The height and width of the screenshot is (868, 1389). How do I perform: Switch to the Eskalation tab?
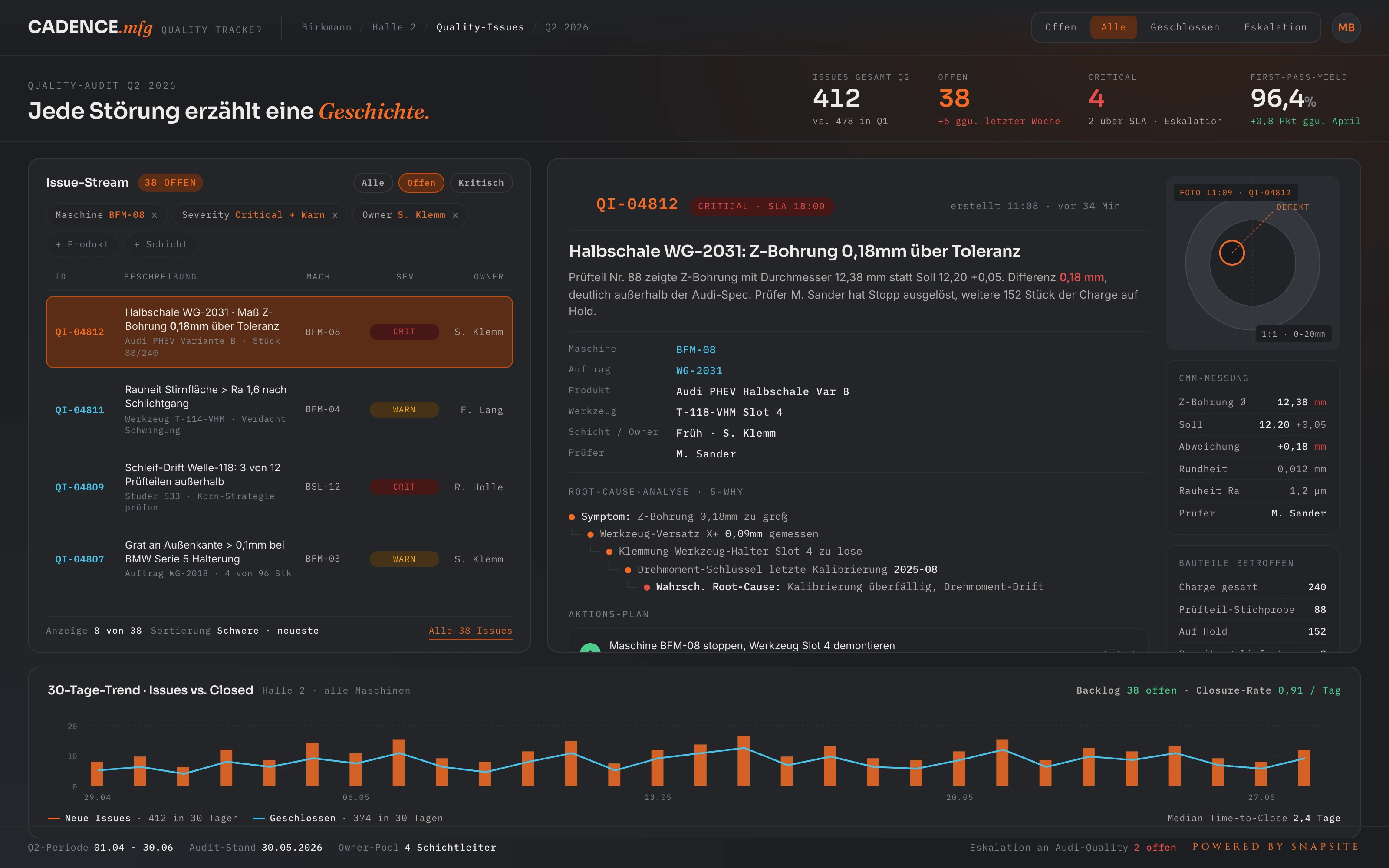[x=1275, y=27]
